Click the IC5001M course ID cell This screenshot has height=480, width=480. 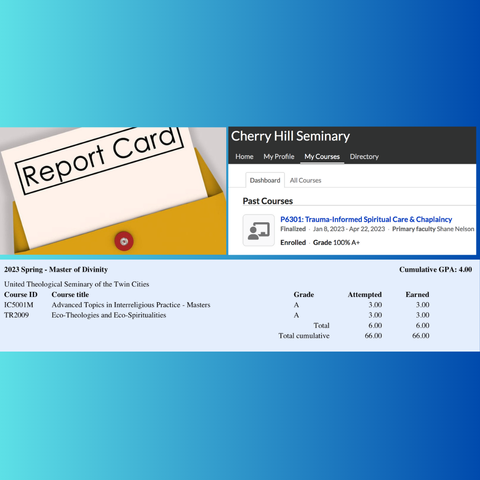(x=19, y=305)
